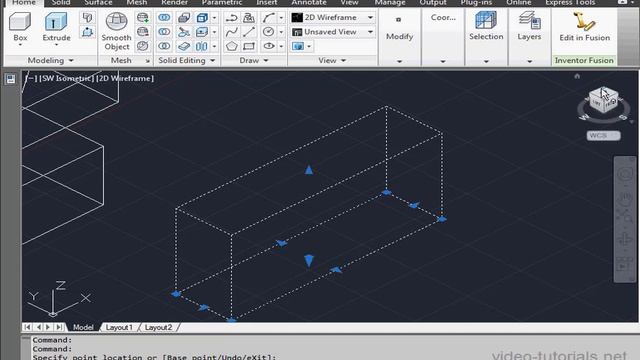Open the Mesh panel dialog launcher arrow
This screenshot has height=360, width=640.
[x=147, y=61]
